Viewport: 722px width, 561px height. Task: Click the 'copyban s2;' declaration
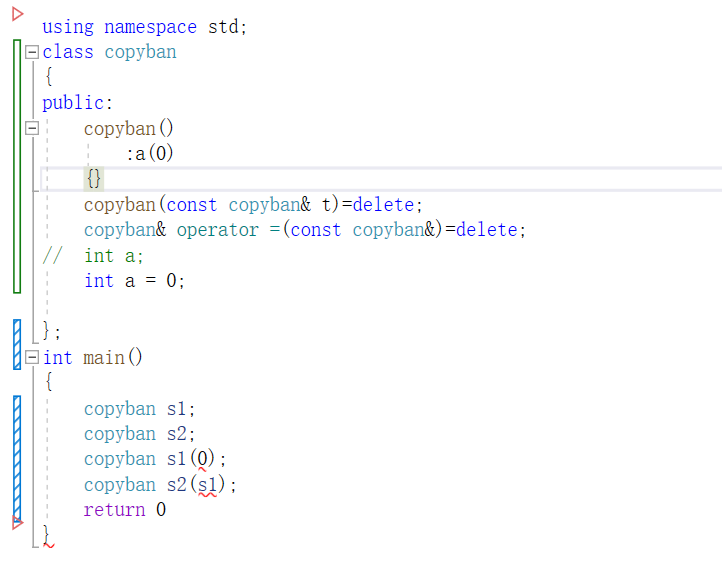[140, 434]
